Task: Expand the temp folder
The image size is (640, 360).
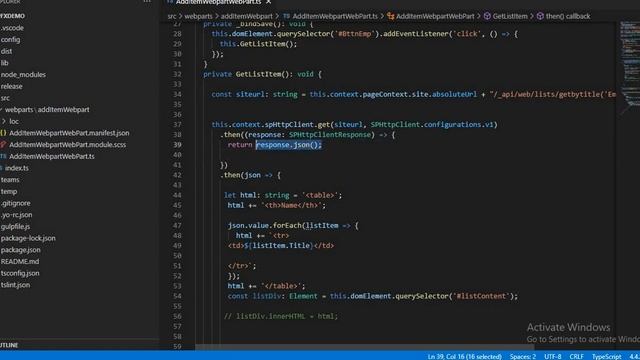Action: click(x=9, y=191)
